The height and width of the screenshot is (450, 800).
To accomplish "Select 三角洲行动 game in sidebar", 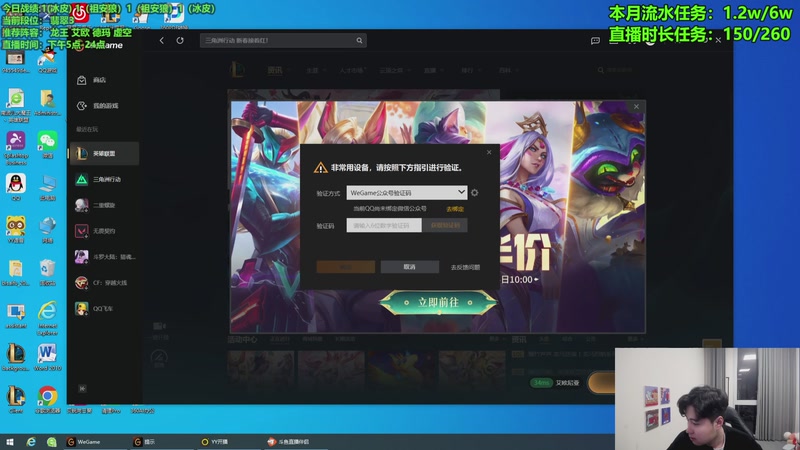I will pos(104,179).
